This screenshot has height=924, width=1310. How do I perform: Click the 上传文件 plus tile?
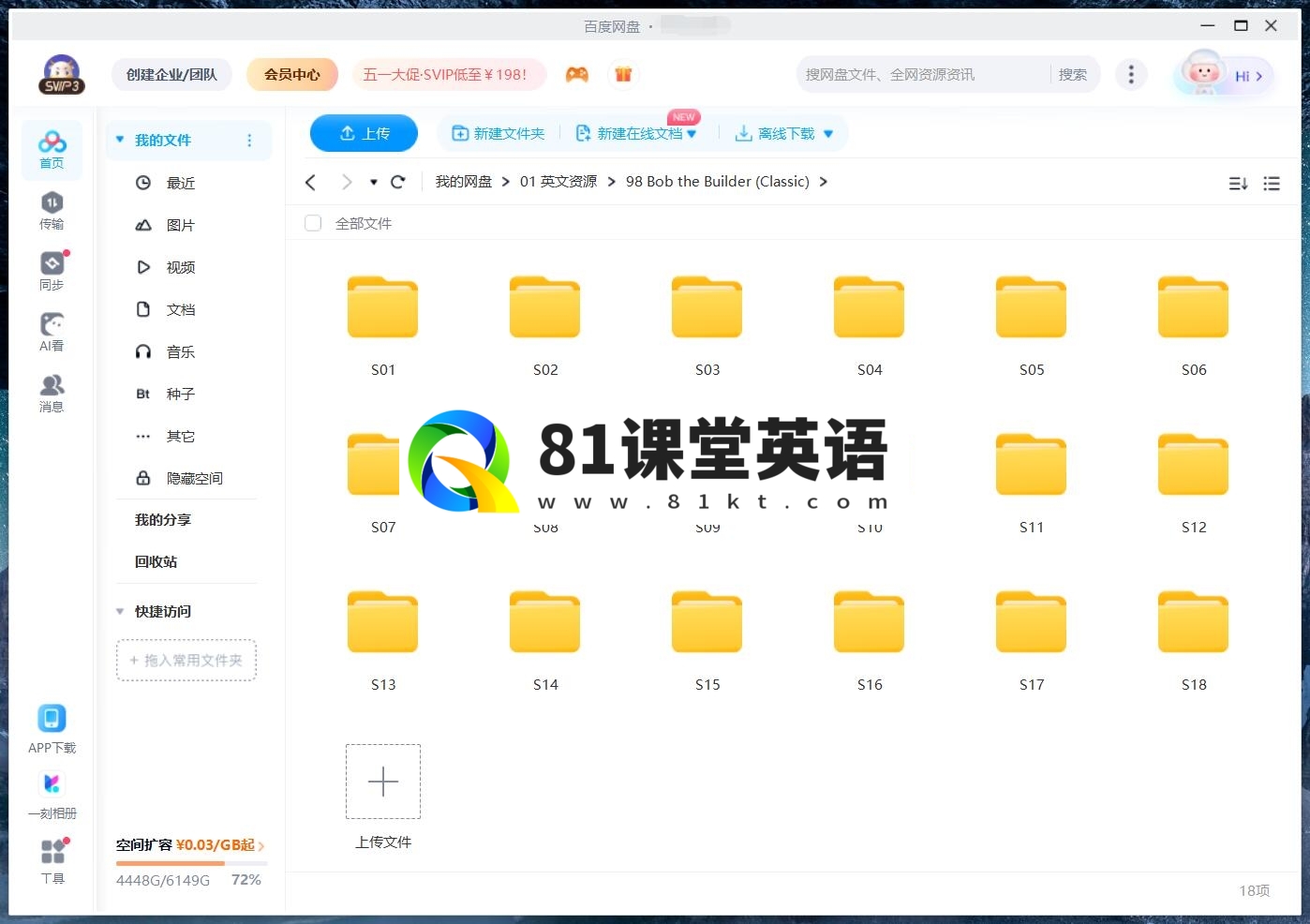coord(383,782)
